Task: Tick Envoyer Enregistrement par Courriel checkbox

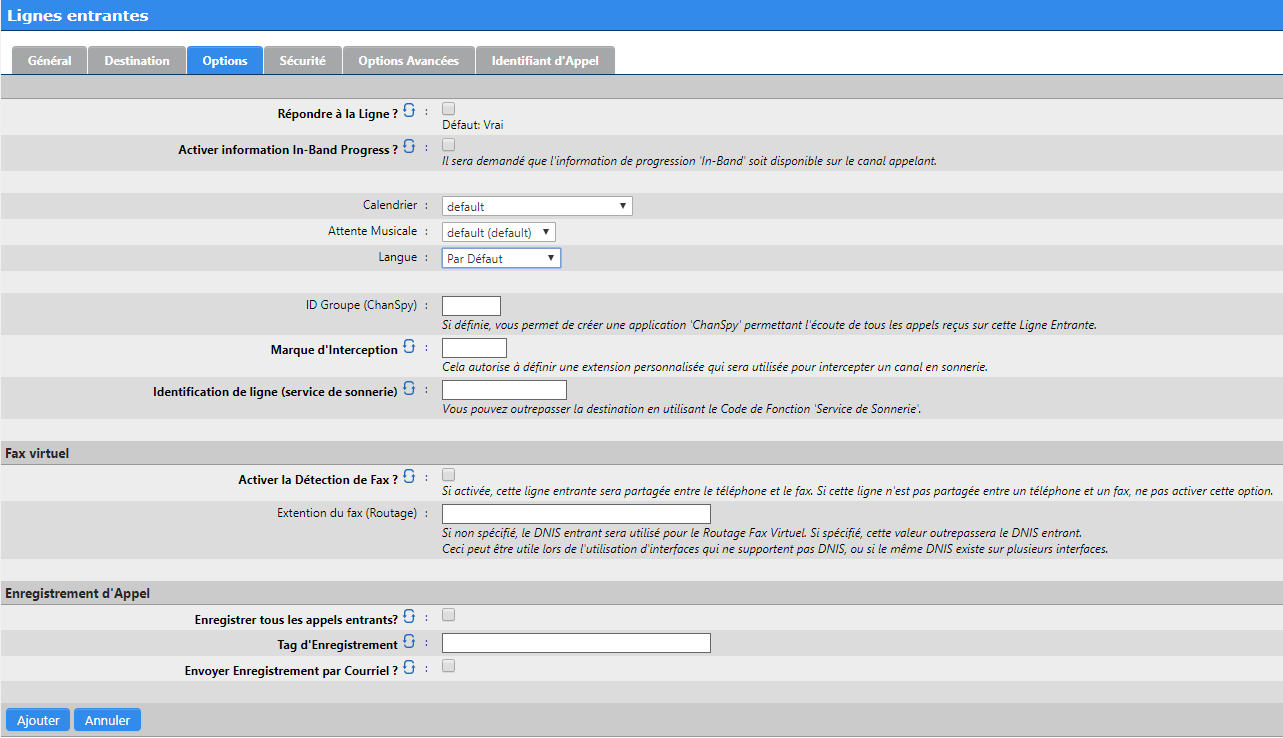Action: 449,666
